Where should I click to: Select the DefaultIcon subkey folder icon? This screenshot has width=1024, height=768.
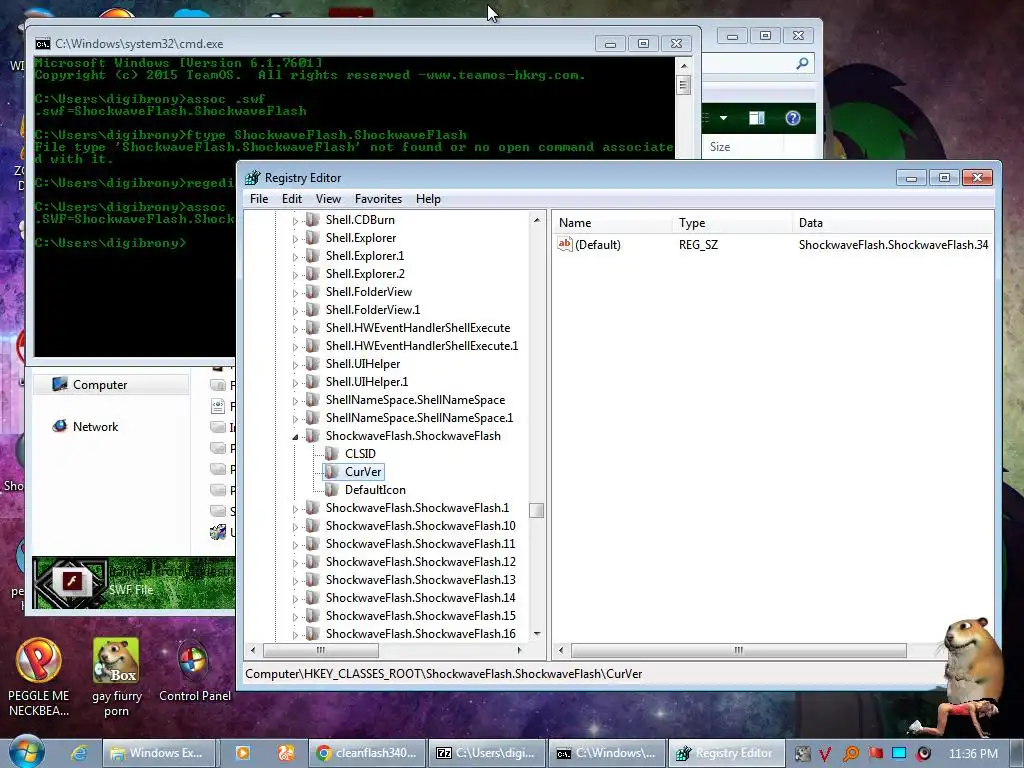coord(332,489)
